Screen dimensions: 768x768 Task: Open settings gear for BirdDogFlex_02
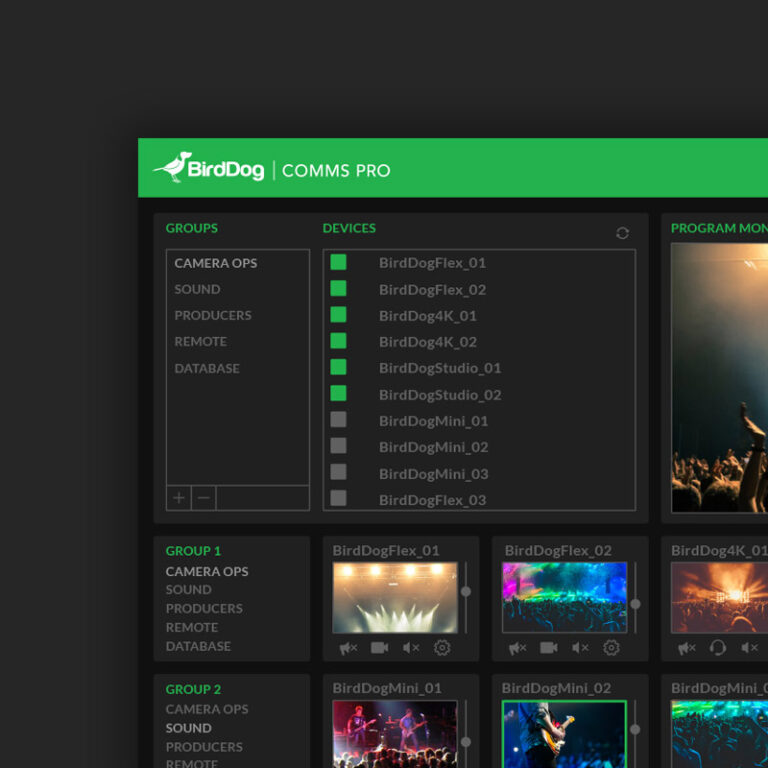pos(611,648)
